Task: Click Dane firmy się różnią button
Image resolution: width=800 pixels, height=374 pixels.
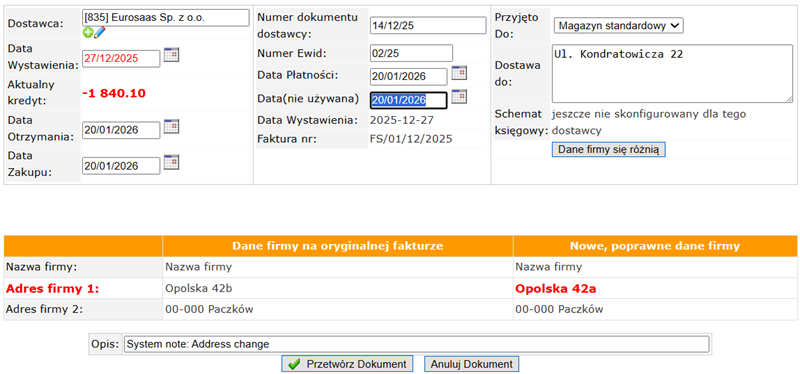Action: (x=609, y=149)
